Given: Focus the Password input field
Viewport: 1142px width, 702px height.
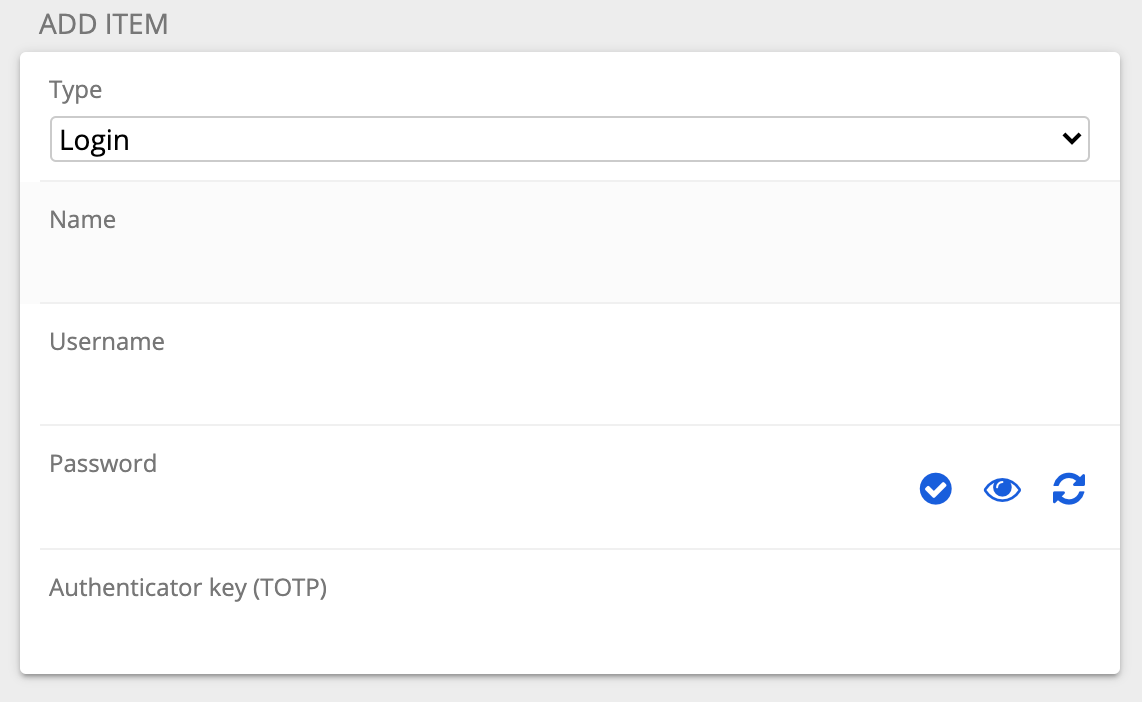Looking at the screenshot, I should tap(473, 508).
